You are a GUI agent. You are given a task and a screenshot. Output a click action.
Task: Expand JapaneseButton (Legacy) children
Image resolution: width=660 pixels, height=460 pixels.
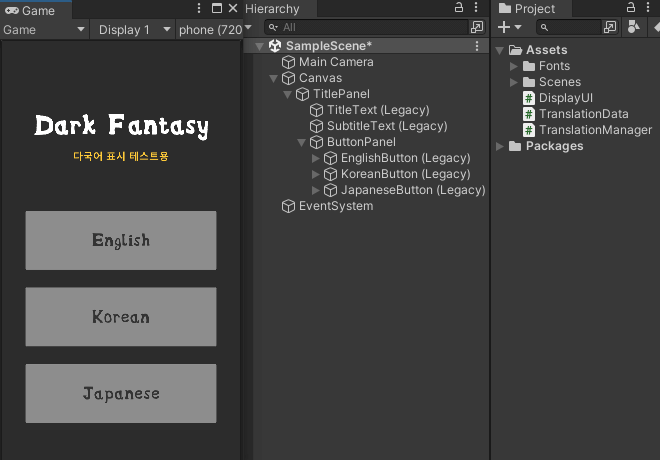[x=316, y=190]
